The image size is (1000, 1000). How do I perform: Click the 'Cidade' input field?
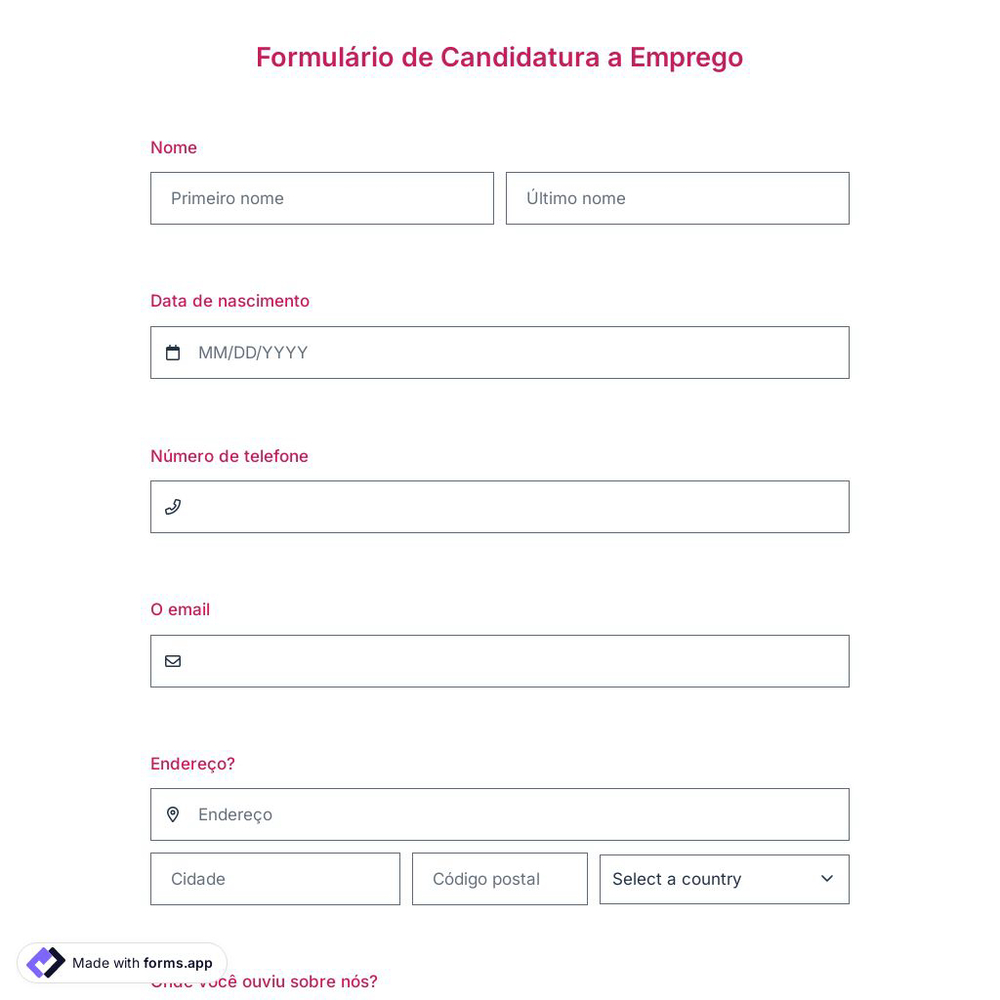[275, 879]
